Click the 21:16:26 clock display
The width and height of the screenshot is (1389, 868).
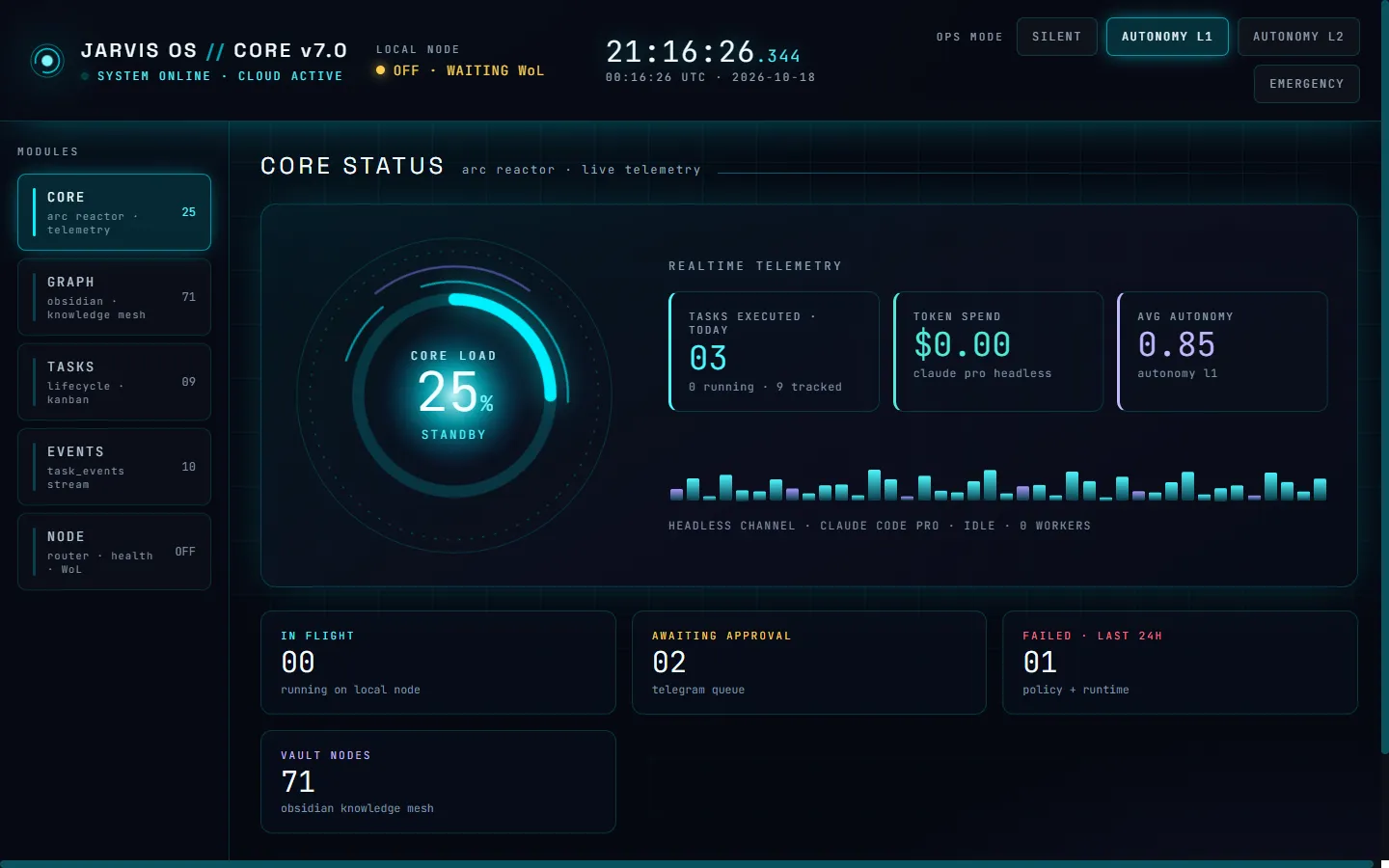(702, 51)
